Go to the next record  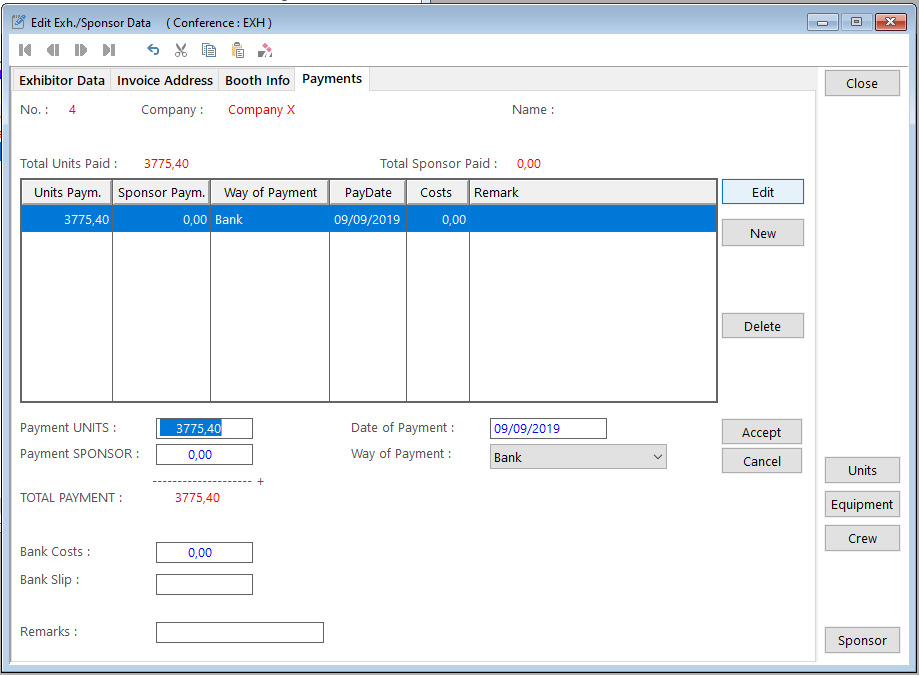point(81,50)
